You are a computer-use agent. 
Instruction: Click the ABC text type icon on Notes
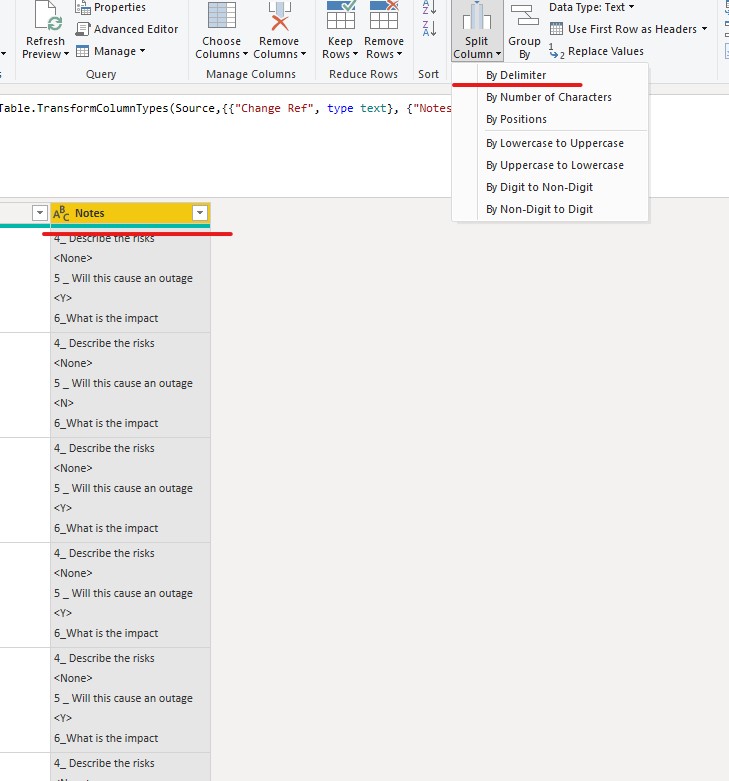[x=61, y=213]
